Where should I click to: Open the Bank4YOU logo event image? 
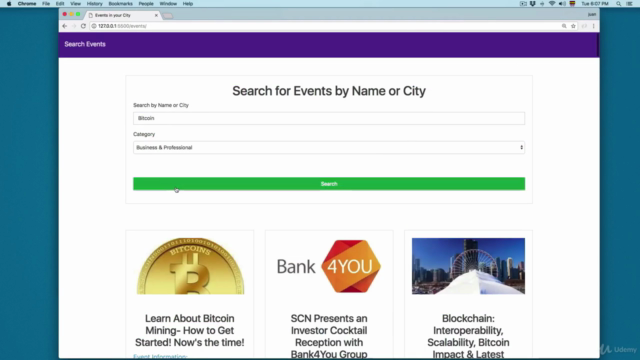click(x=329, y=266)
